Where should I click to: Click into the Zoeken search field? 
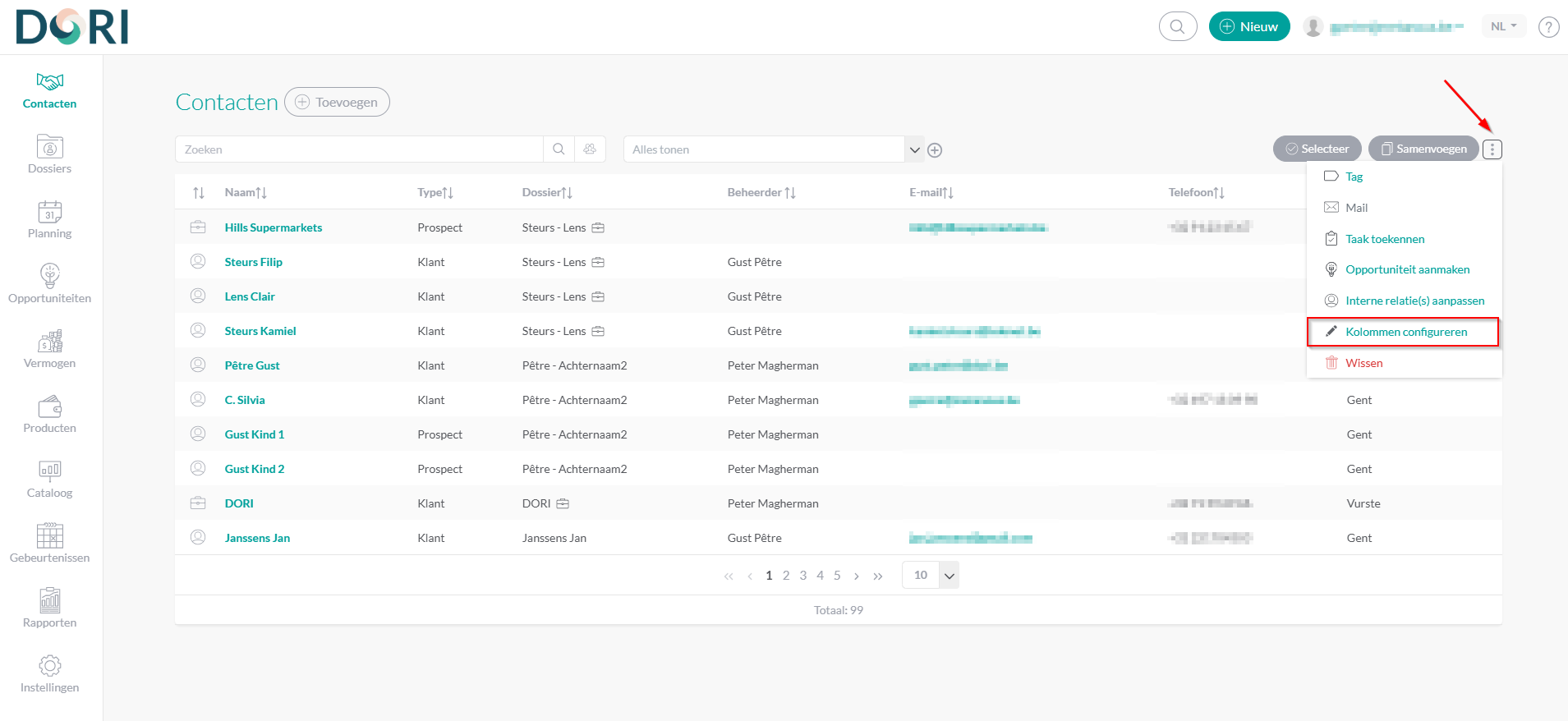coord(359,149)
